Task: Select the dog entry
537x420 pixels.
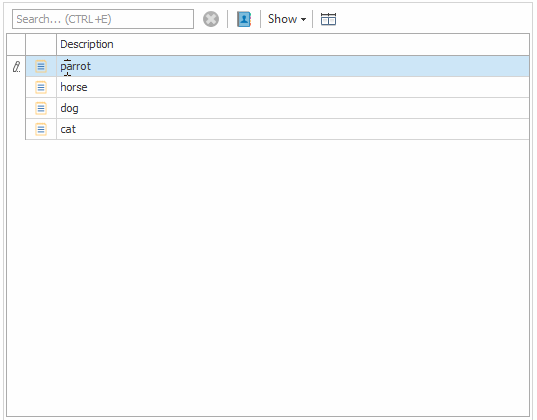Action: click(x=69, y=108)
